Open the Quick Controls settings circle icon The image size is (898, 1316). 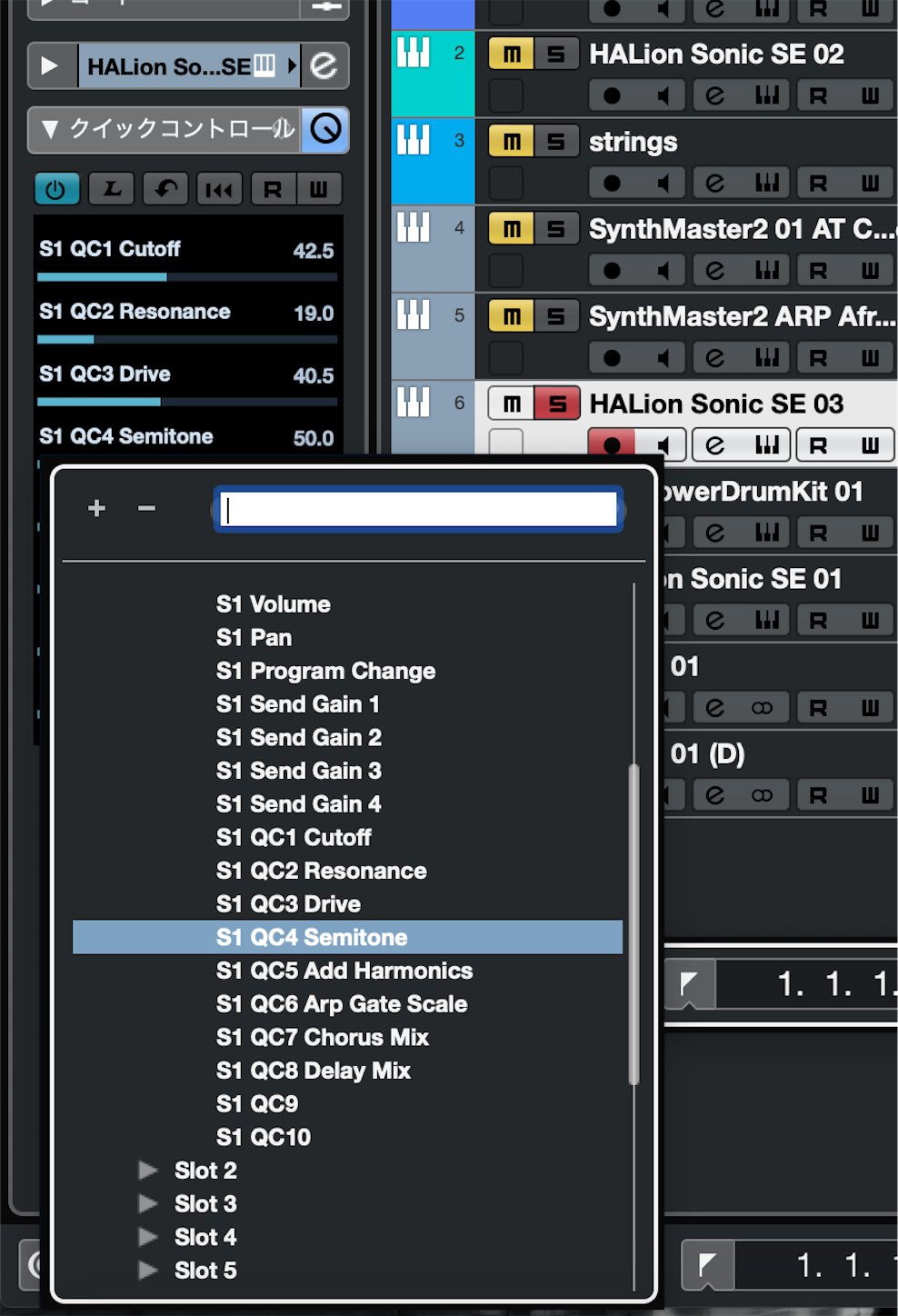click(x=325, y=129)
